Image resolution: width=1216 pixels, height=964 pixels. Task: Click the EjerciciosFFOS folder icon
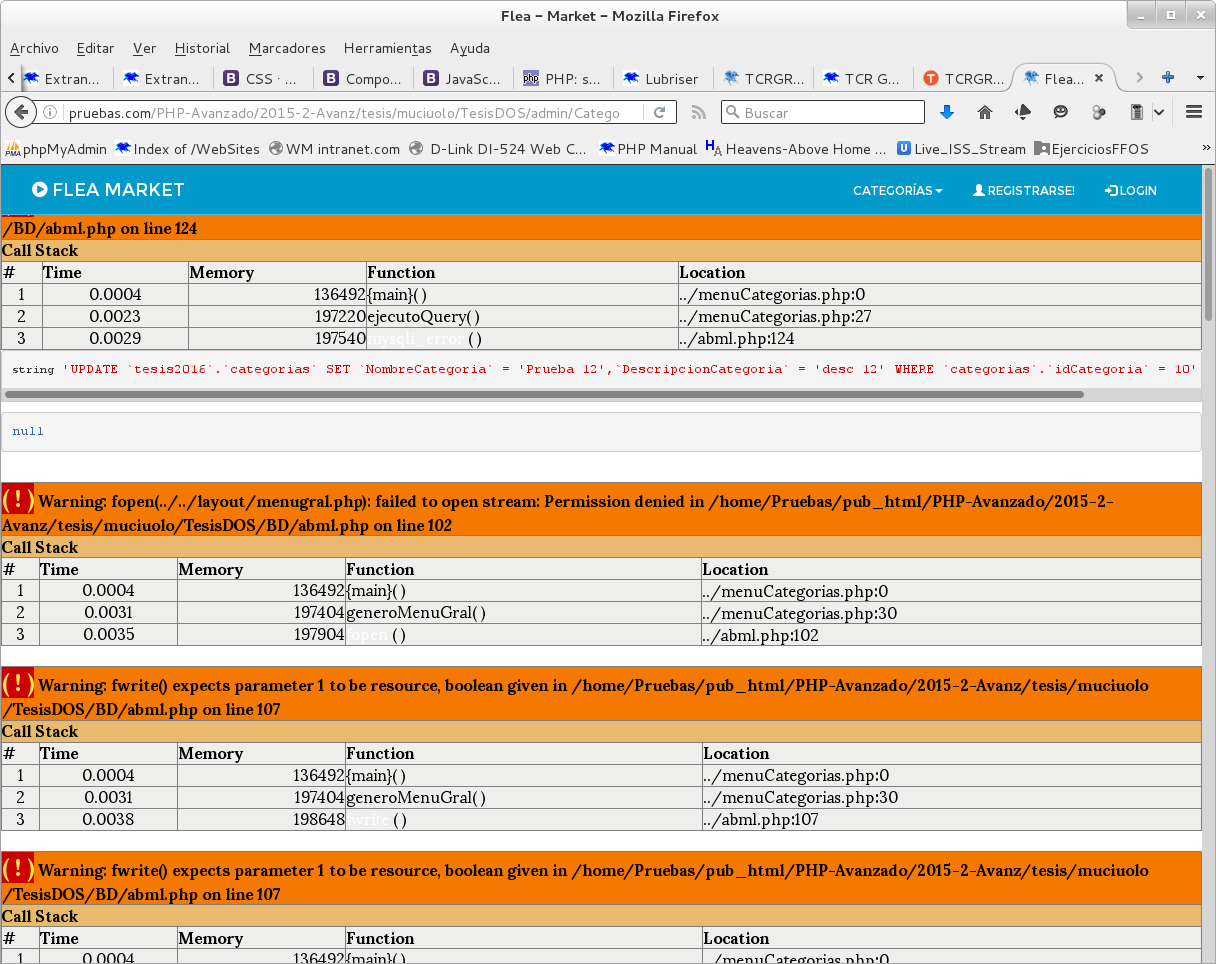pos(1041,149)
